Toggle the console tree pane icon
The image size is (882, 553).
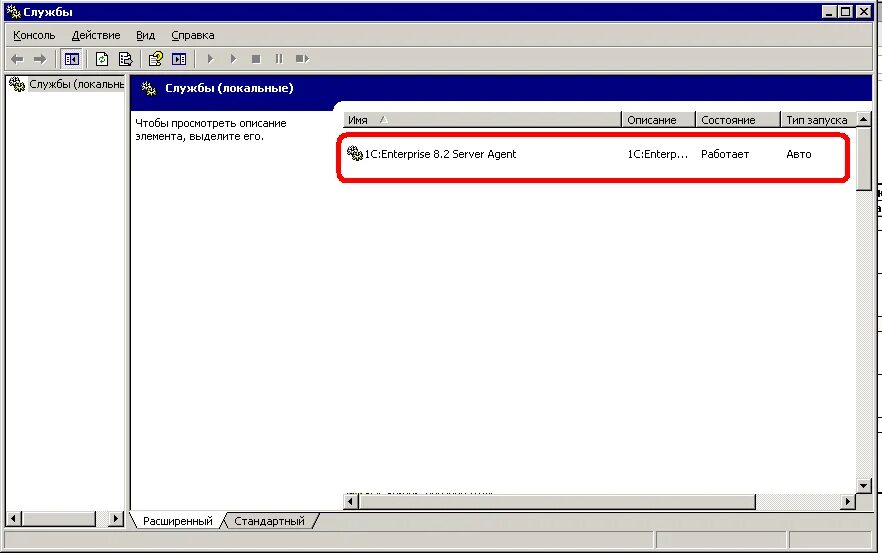coord(71,59)
